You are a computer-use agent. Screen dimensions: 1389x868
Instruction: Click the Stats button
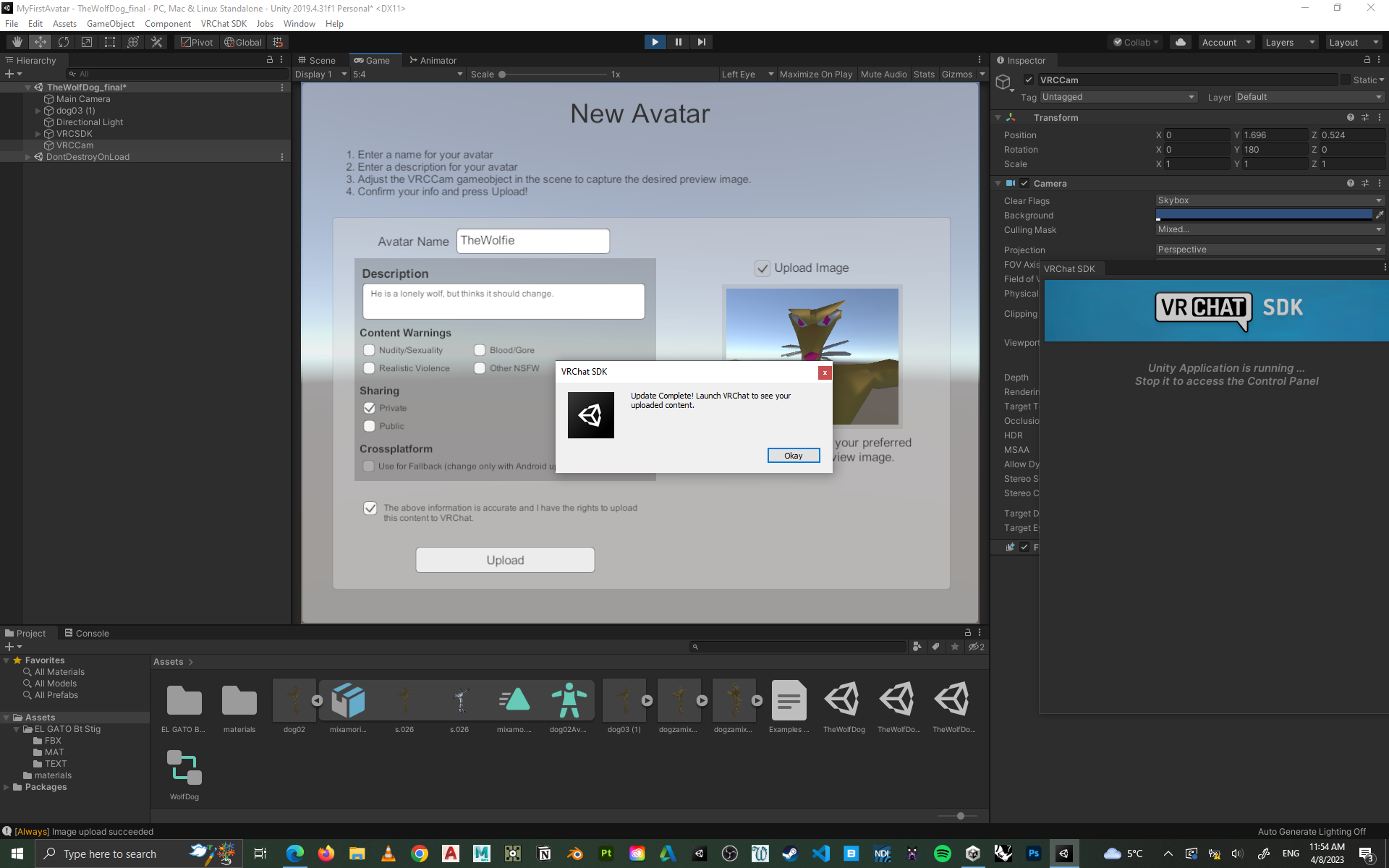coord(924,74)
